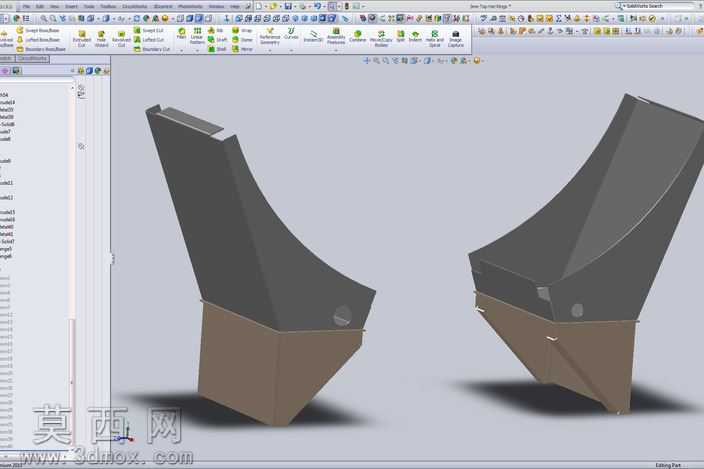The width and height of the screenshot is (704, 469).
Task: Select the Helix and Spiral tool
Action: pos(435,39)
